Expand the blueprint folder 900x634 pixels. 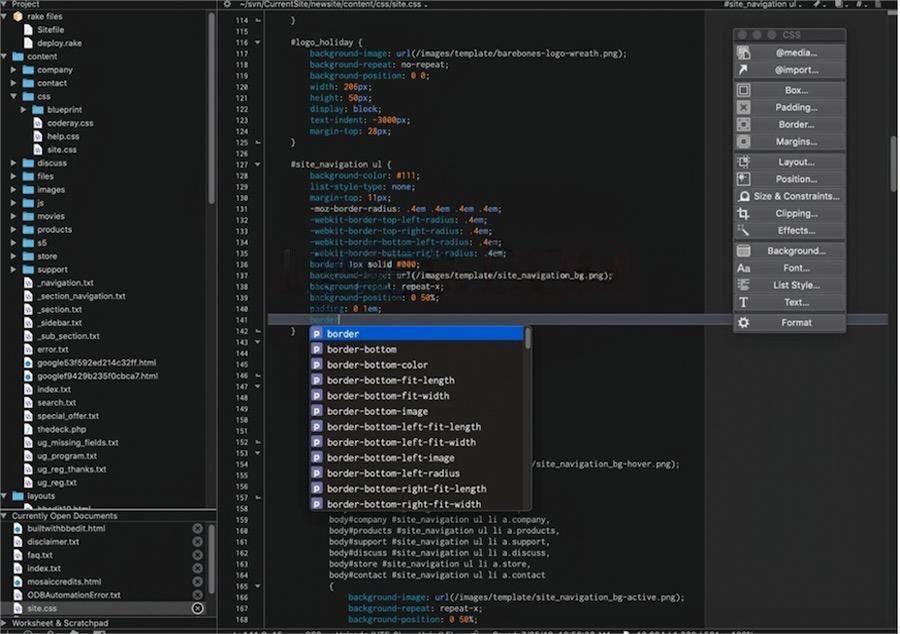pos(24,110)
